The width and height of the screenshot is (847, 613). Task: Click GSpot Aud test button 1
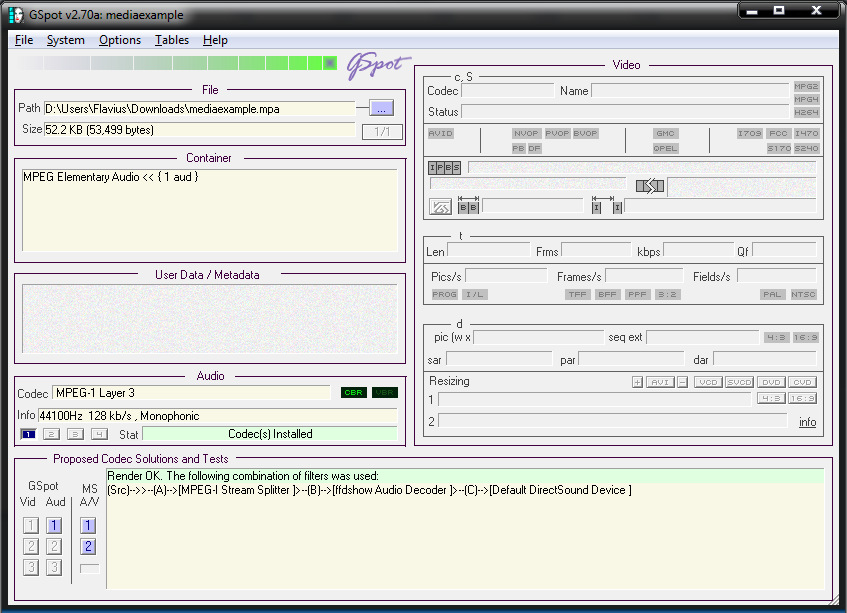tap(54, 526)
